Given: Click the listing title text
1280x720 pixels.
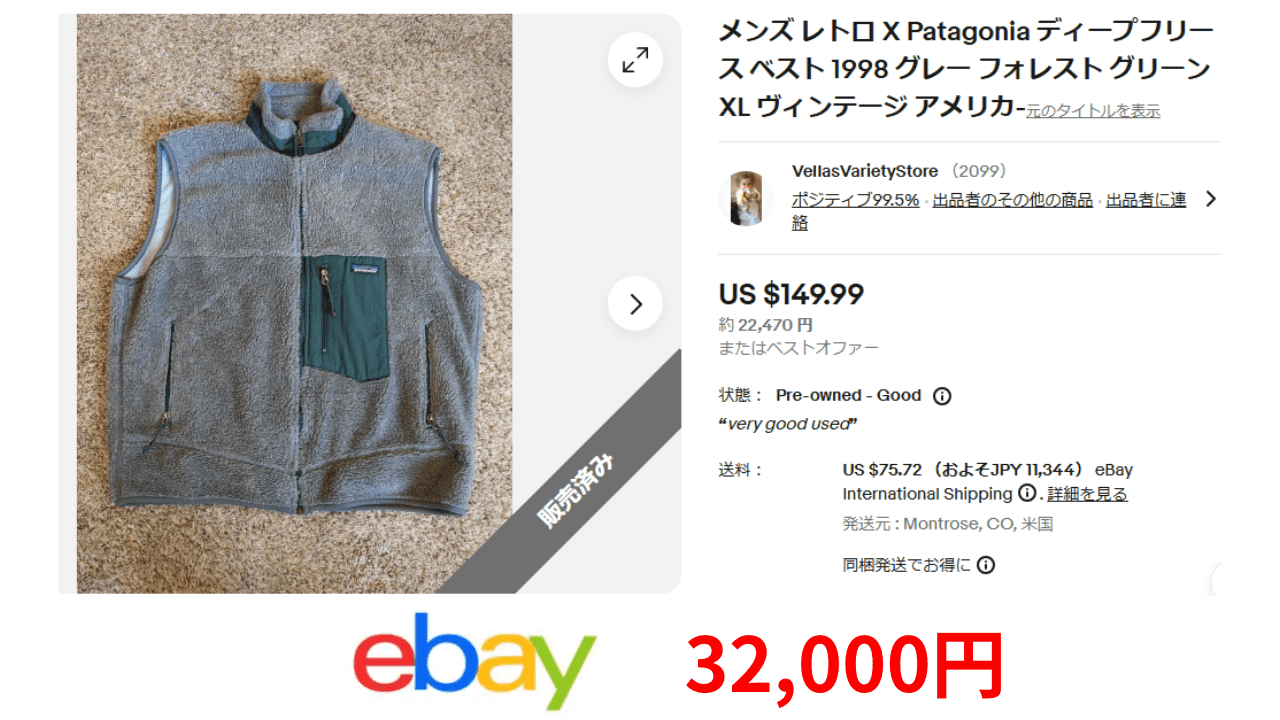Looking at the screenshot, I should click(965, 69).
